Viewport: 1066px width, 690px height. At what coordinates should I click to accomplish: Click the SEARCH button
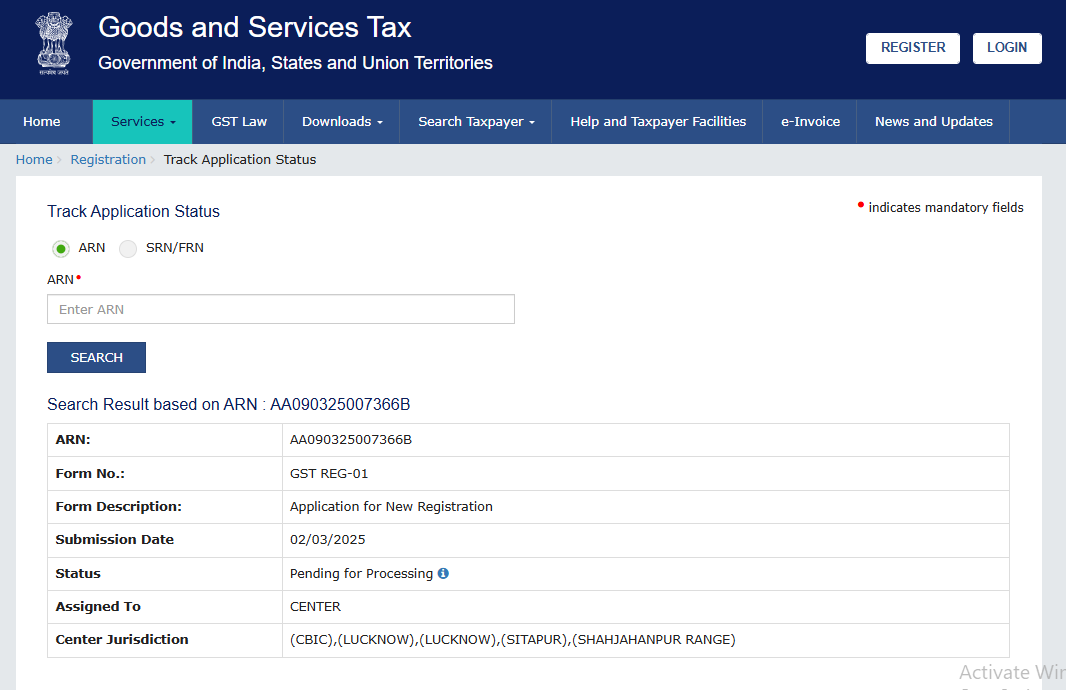[x=97, y=358]
